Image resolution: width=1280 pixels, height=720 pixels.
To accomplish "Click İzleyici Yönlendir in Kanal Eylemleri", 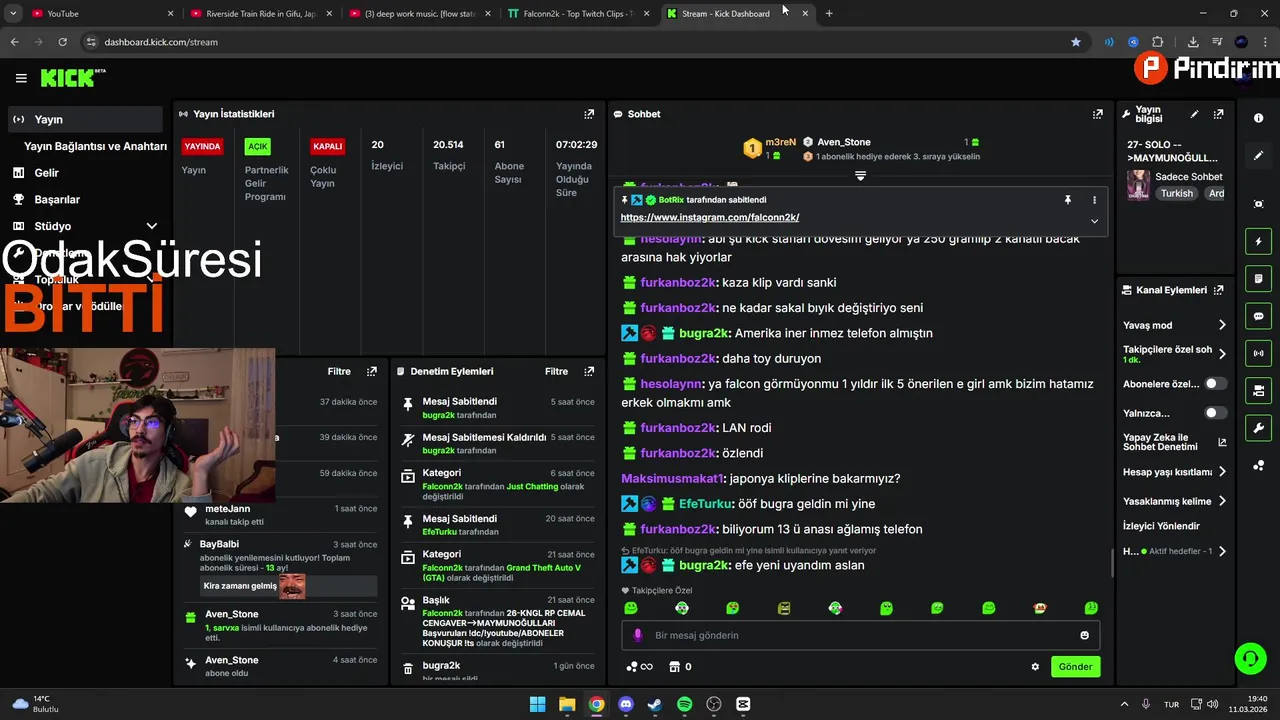I will point(1161,526).
